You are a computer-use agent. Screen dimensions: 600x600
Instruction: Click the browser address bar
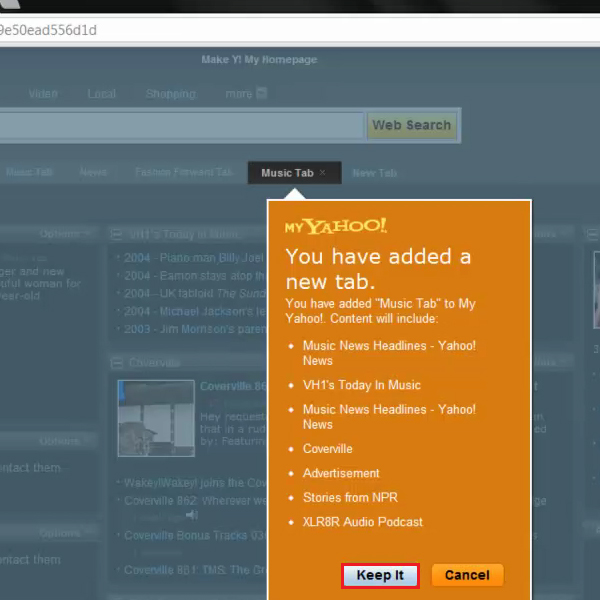coord(300,30)
